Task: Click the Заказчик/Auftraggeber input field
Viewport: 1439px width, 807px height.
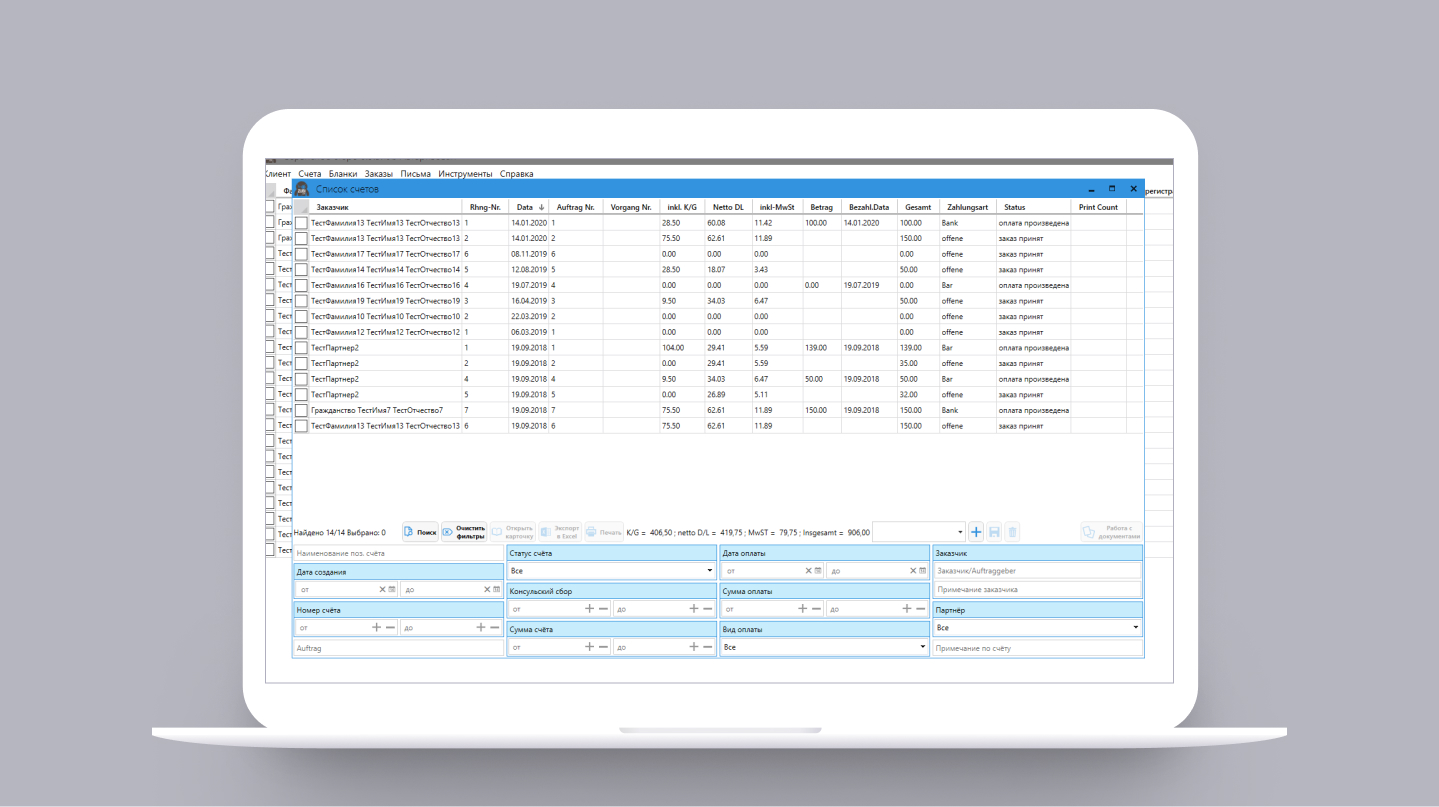Action: click(x=1037, y=571)
